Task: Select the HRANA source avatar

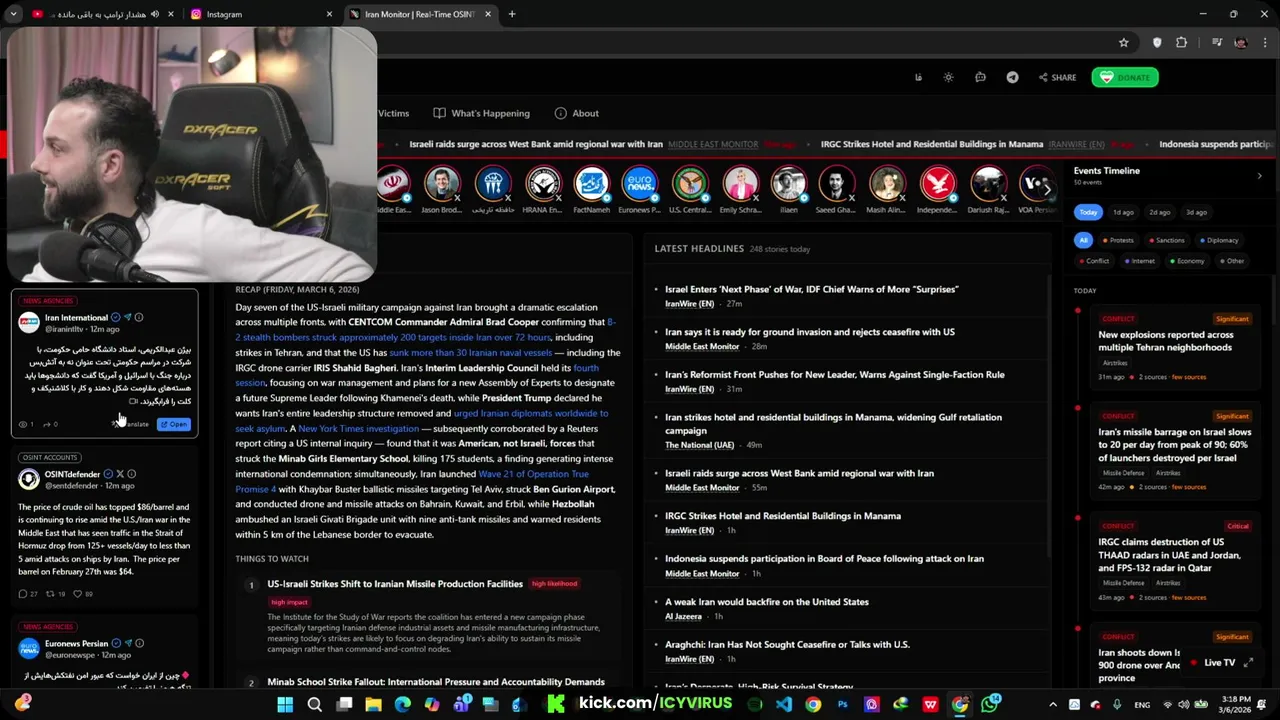Action: tap(542, 184)
